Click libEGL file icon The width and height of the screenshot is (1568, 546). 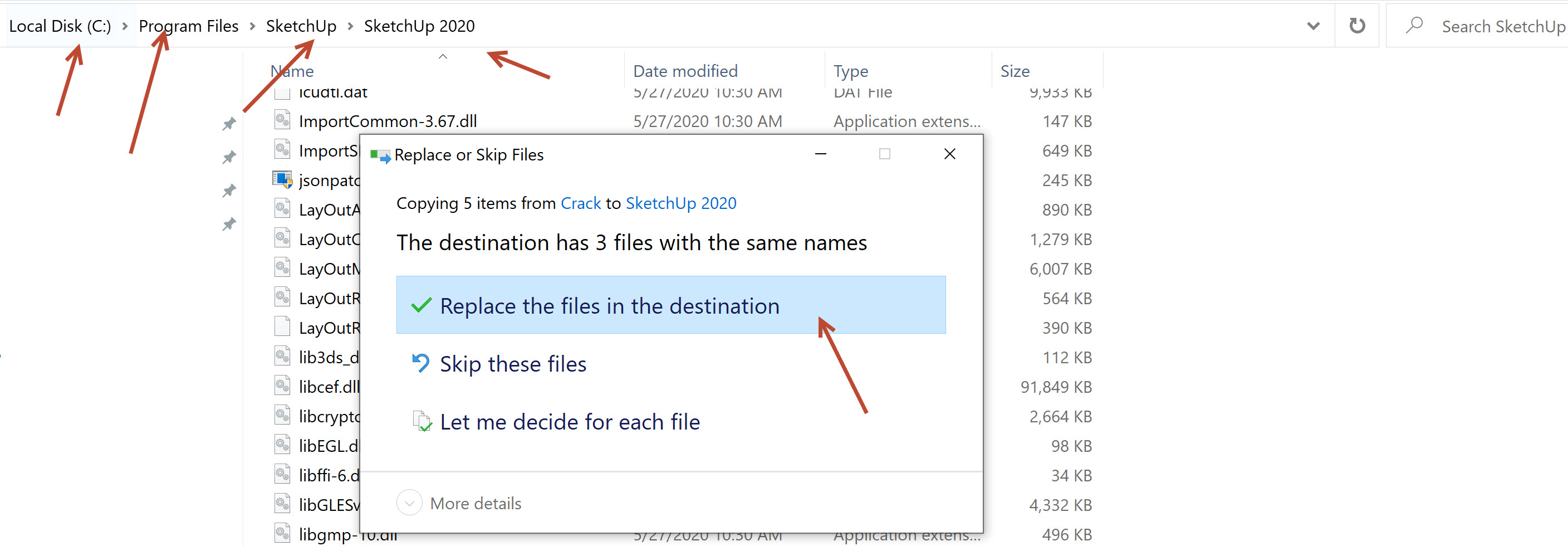click(x=282, y=445)
